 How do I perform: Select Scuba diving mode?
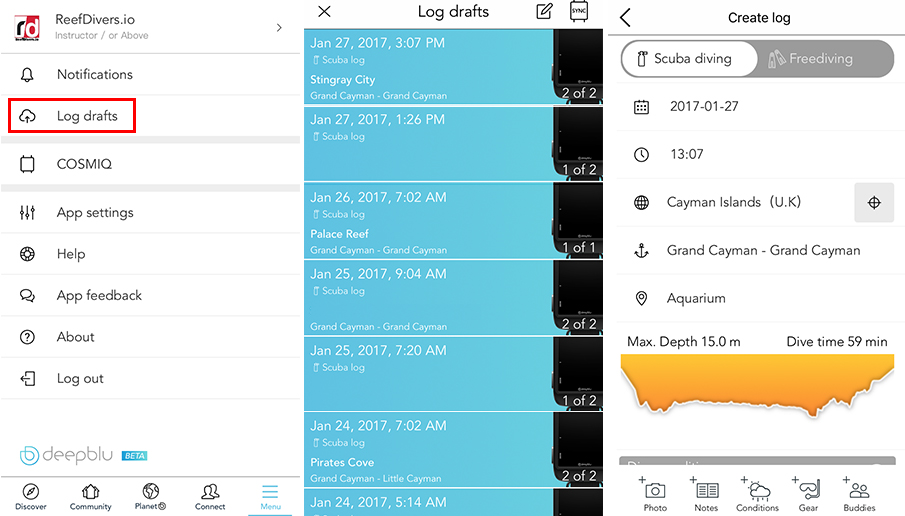690,58
